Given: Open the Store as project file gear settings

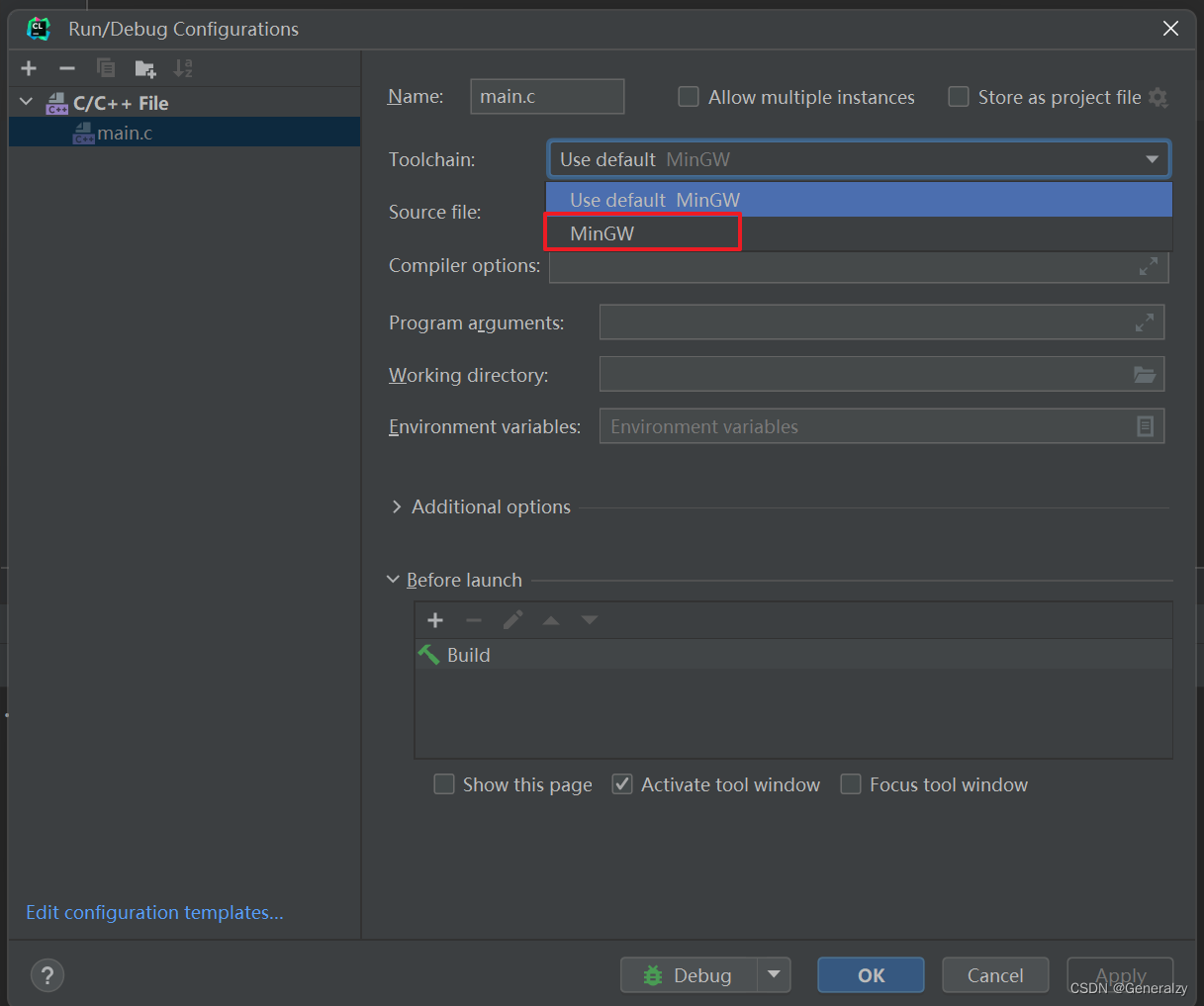Looking at the screenshot, I should click(x=1158, y=97).
